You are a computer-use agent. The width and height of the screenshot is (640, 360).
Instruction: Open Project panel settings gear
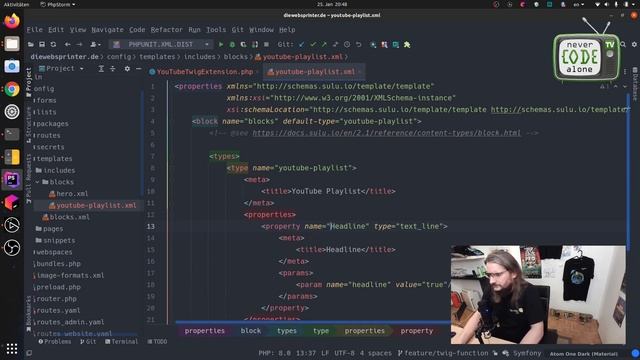tap(127, 69)
